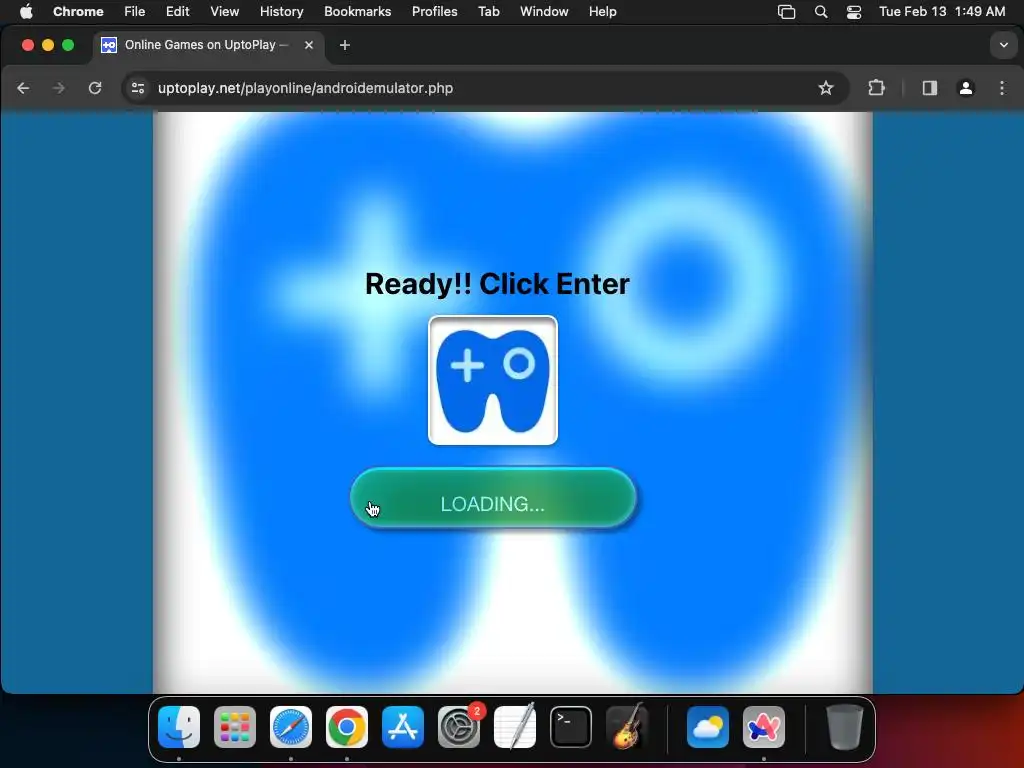Open the Chrome profile avatar icon
The height and width of the screenshot is (768, 1024).
pos(966,88)
